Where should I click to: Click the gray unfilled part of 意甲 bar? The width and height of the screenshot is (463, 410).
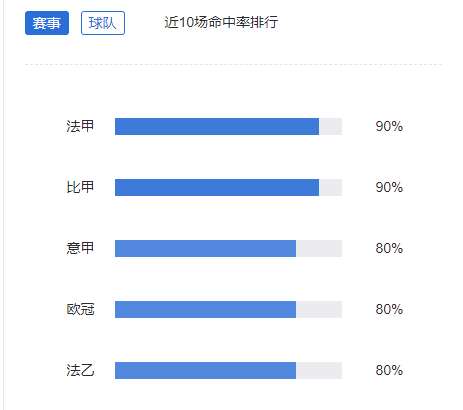pyautogui.click(x=319, y=248)
